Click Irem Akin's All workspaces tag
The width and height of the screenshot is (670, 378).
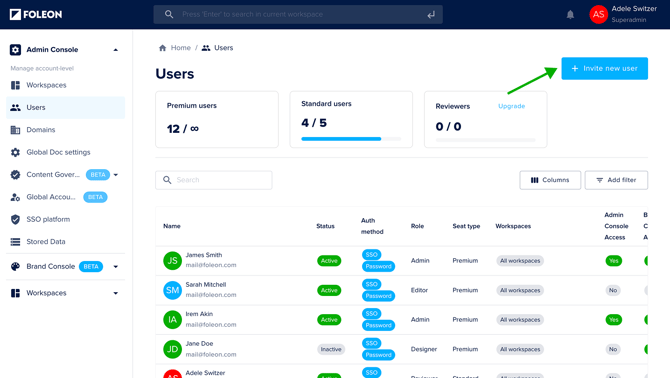tap(520, 319)
